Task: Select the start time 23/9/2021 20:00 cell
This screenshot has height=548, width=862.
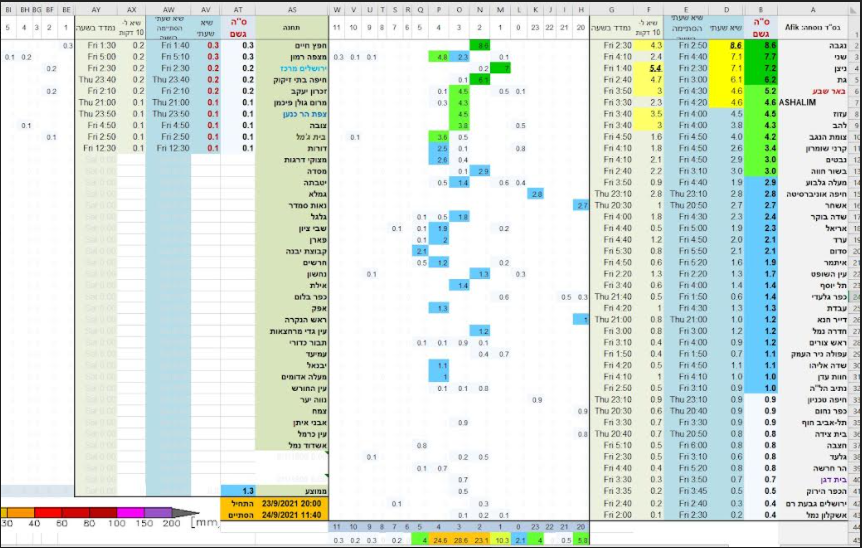Action: pyautogui.click(x=291, y=503)
